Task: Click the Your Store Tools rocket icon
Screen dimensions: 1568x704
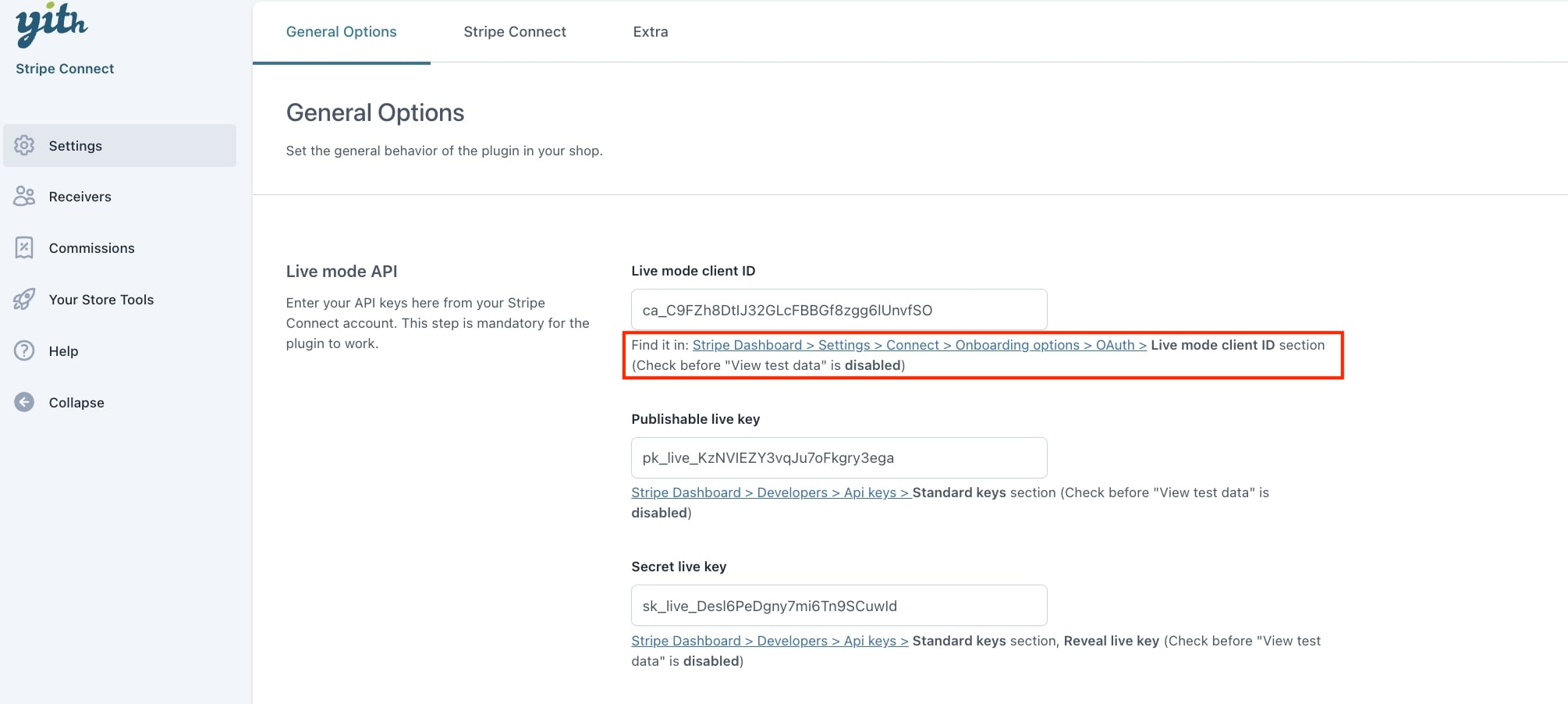Action: click(24, 300)
